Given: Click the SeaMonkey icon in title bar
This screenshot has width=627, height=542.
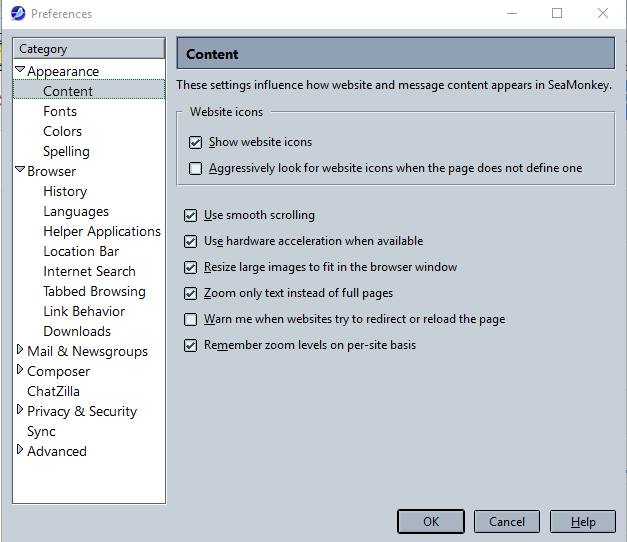Looking at the screenshot, I should (17, 13).
